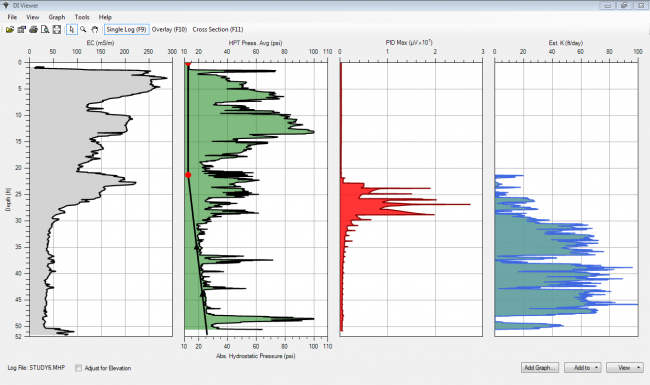Click the Print icon in the toolbar
650x385 pixels.
[x=33, y=29]
